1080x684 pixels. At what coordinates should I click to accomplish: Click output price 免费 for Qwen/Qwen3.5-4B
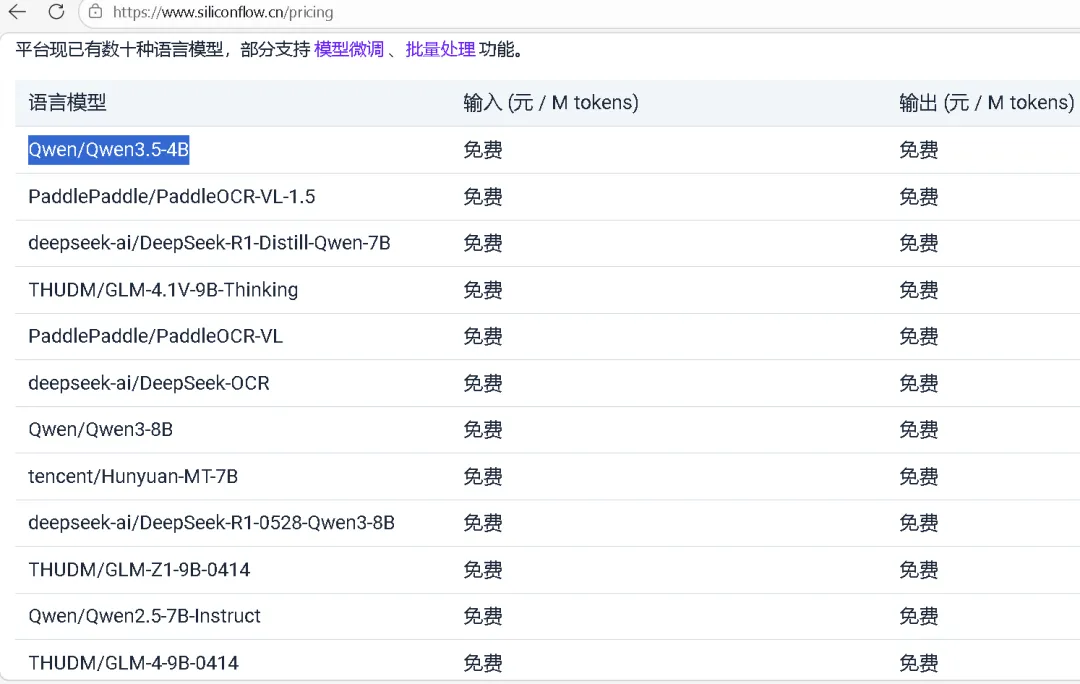point(919,149)
